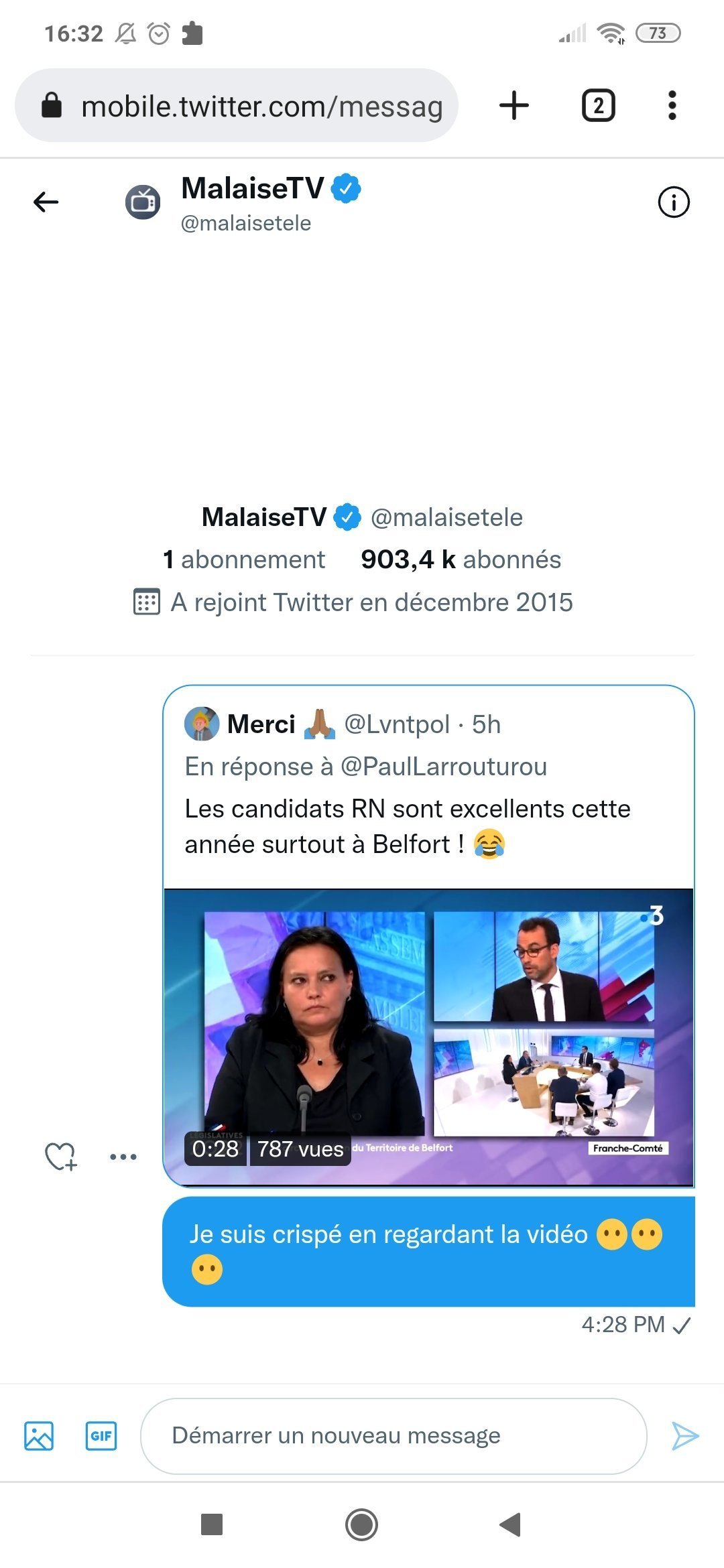Image resolution: width=724 pixels, height=1568 pixels.
Task: Add reaction with heart-plus icon
Action: pos(60,1156)
